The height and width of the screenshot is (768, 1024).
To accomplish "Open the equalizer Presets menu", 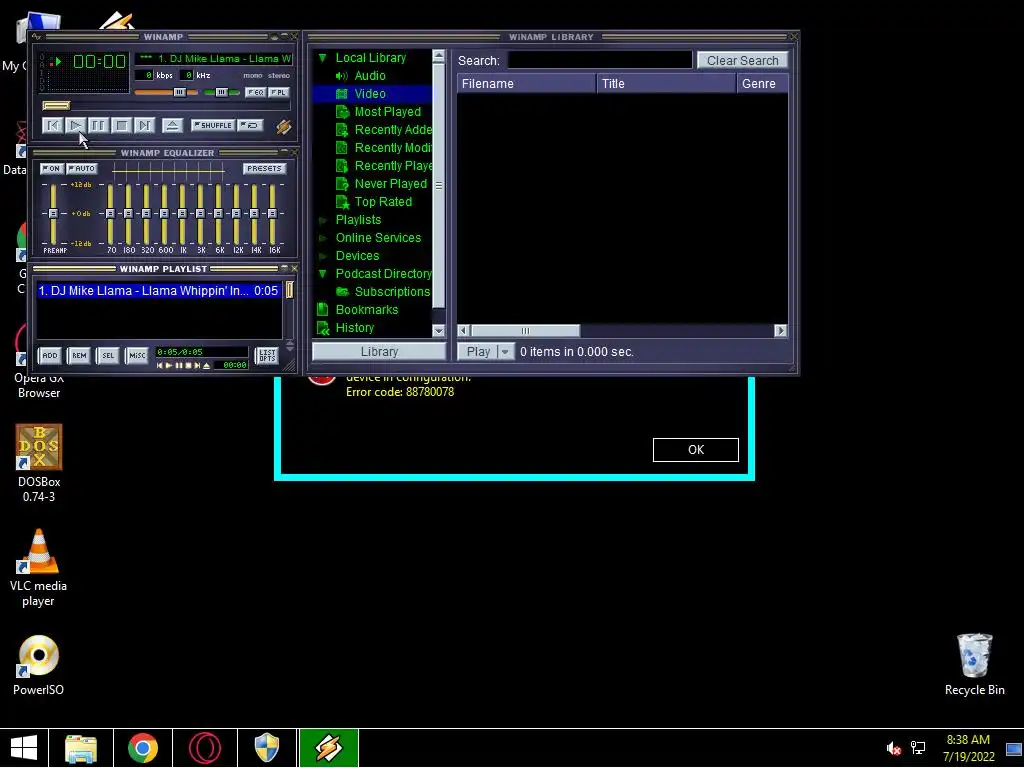I will tap(264, 168).
